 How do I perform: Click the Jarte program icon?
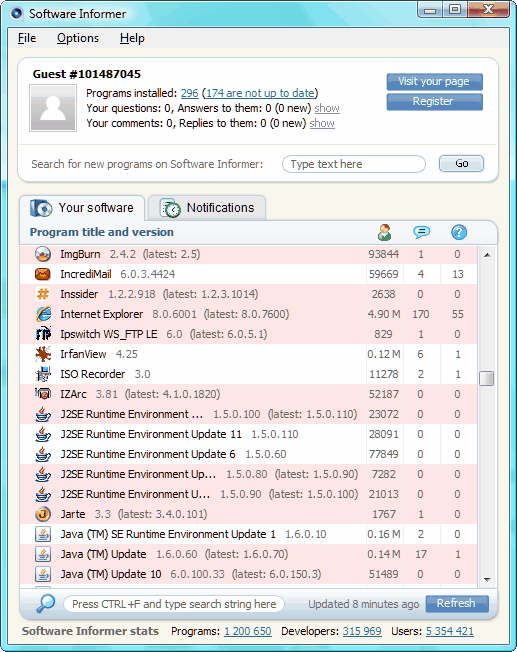tap(43, 514)
